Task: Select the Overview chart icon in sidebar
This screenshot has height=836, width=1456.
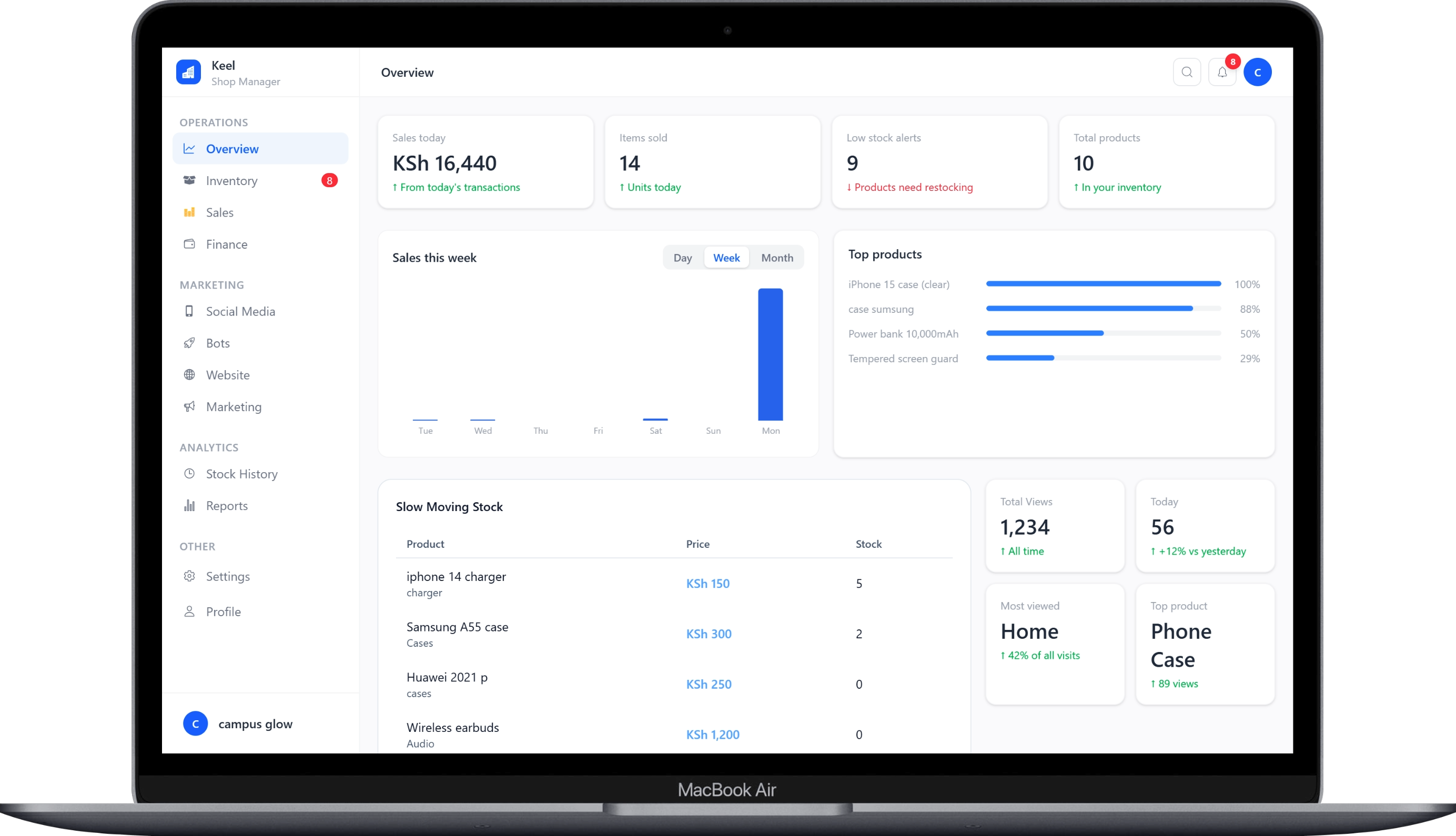Action: [189, 149]
